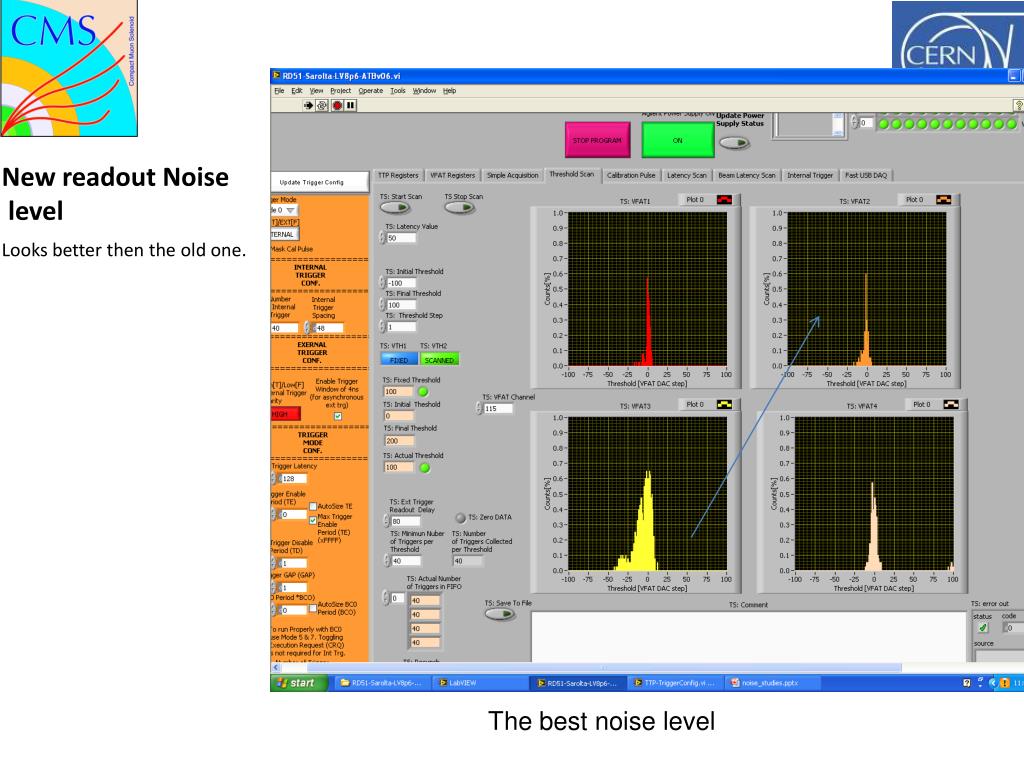Click the TS: Final Threshold 100 stepper
The width and height of the screenshot is (1024, 768).
tap(383, 304)
